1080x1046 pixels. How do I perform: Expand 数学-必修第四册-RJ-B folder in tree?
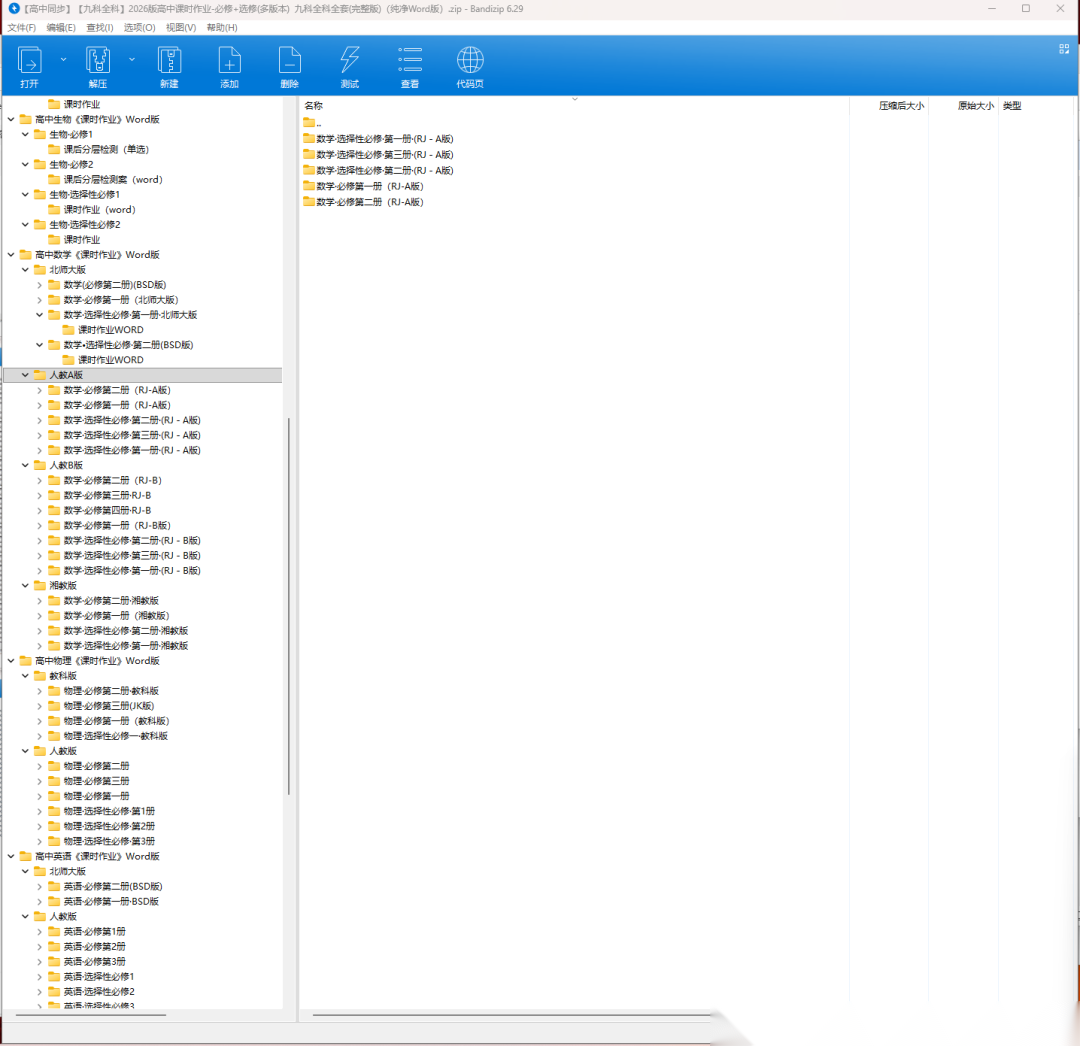(x=40, y=510)
